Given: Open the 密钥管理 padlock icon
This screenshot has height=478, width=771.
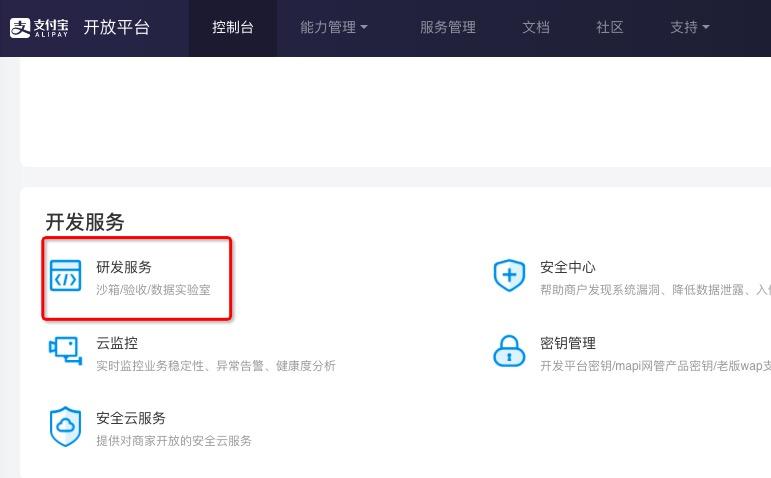Looking at the screenshot, I should pyautogui.click(x=509, y=351).
